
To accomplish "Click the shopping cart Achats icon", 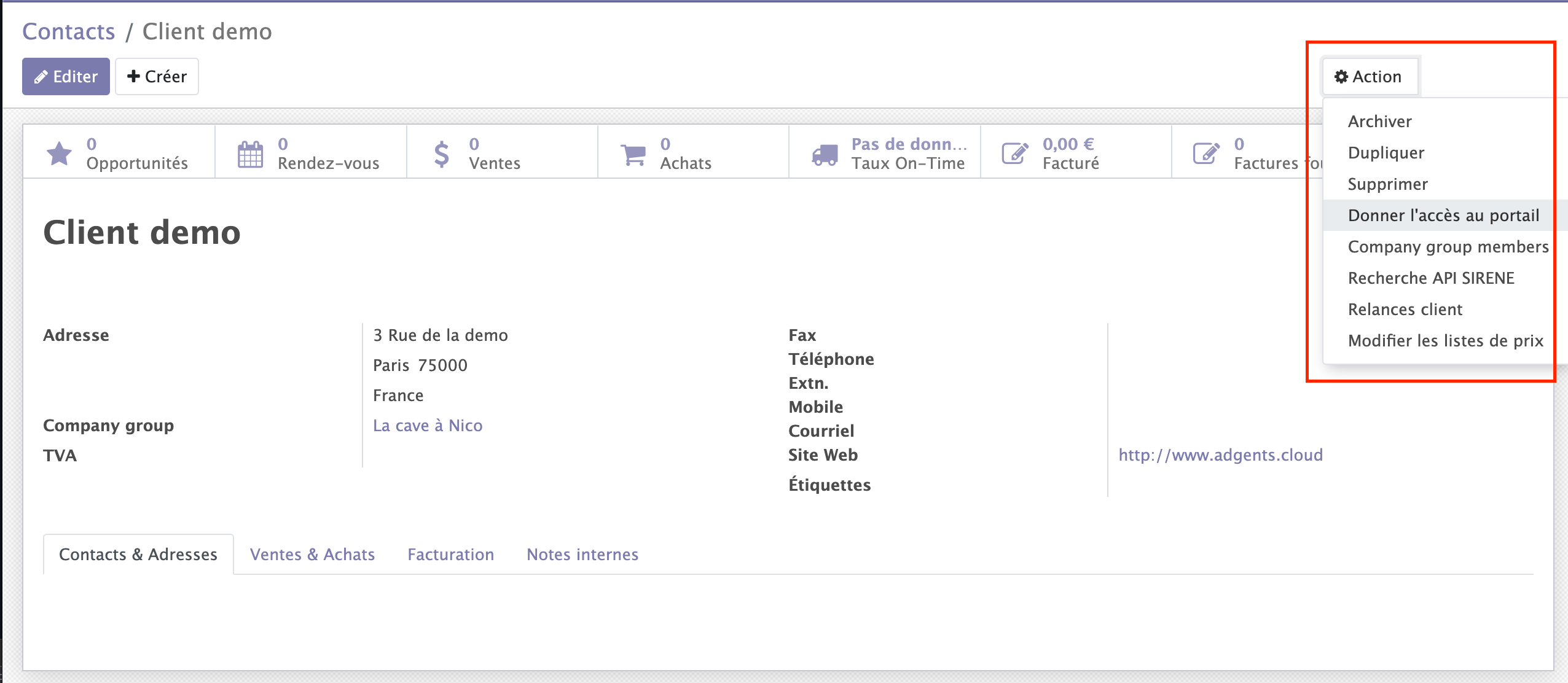I will (633, 154).
